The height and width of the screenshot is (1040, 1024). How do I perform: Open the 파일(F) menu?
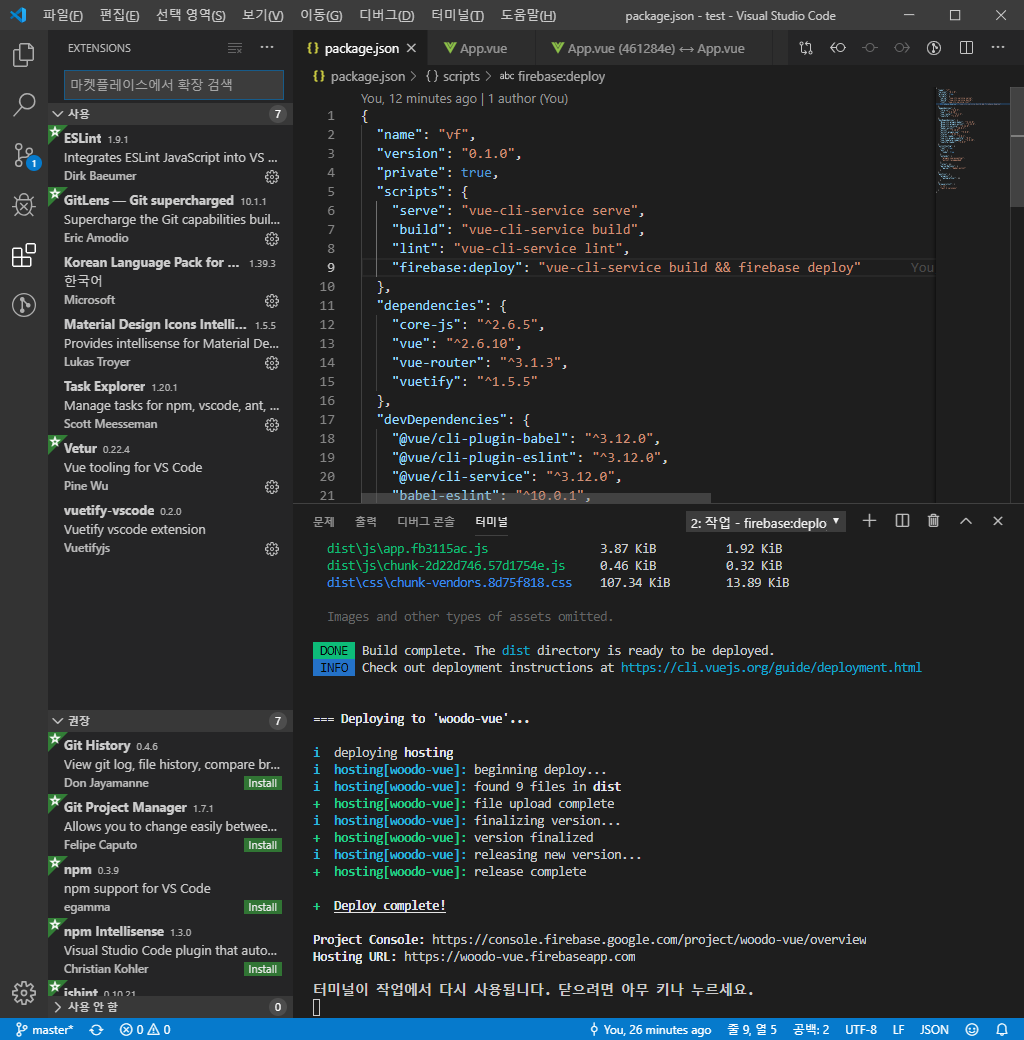[x=63, y=15]
